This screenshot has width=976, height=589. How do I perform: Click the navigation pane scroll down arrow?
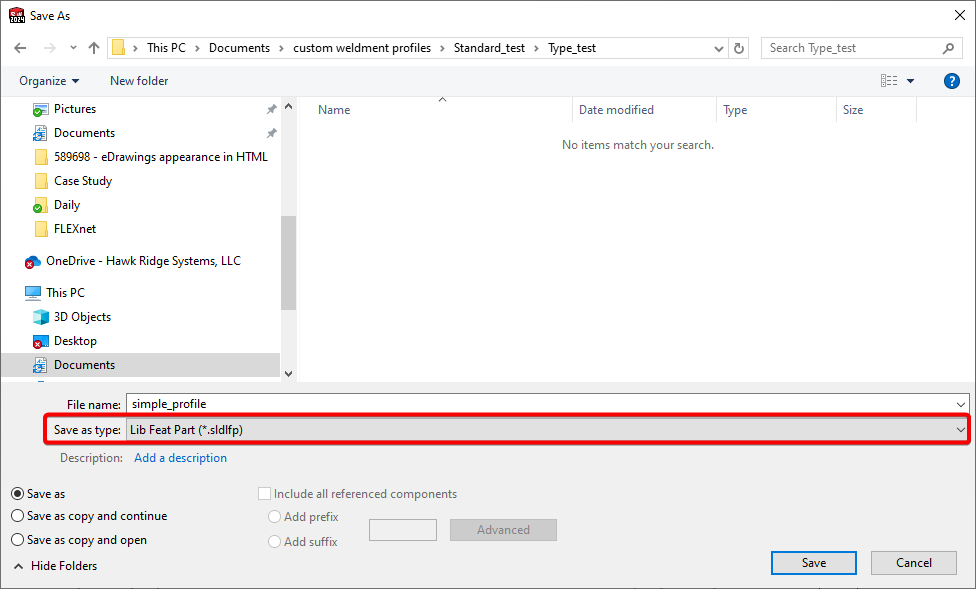[x=288, y=374]
